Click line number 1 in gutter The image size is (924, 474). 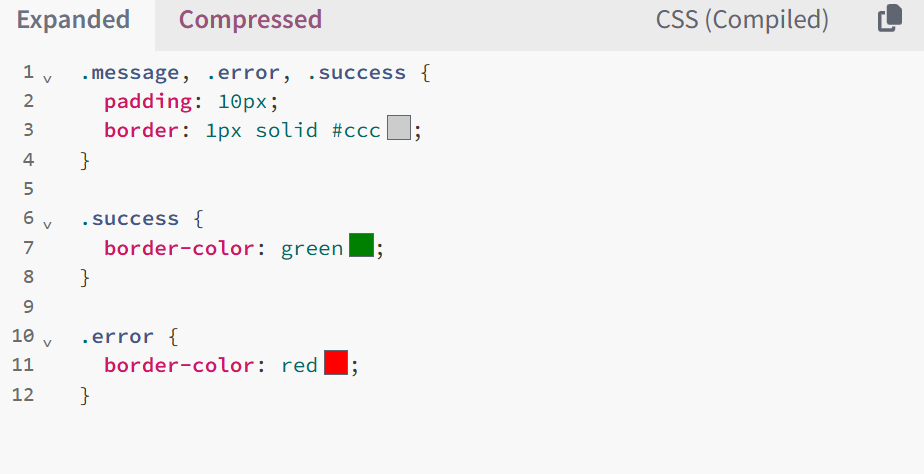click(x=28, y=72)
